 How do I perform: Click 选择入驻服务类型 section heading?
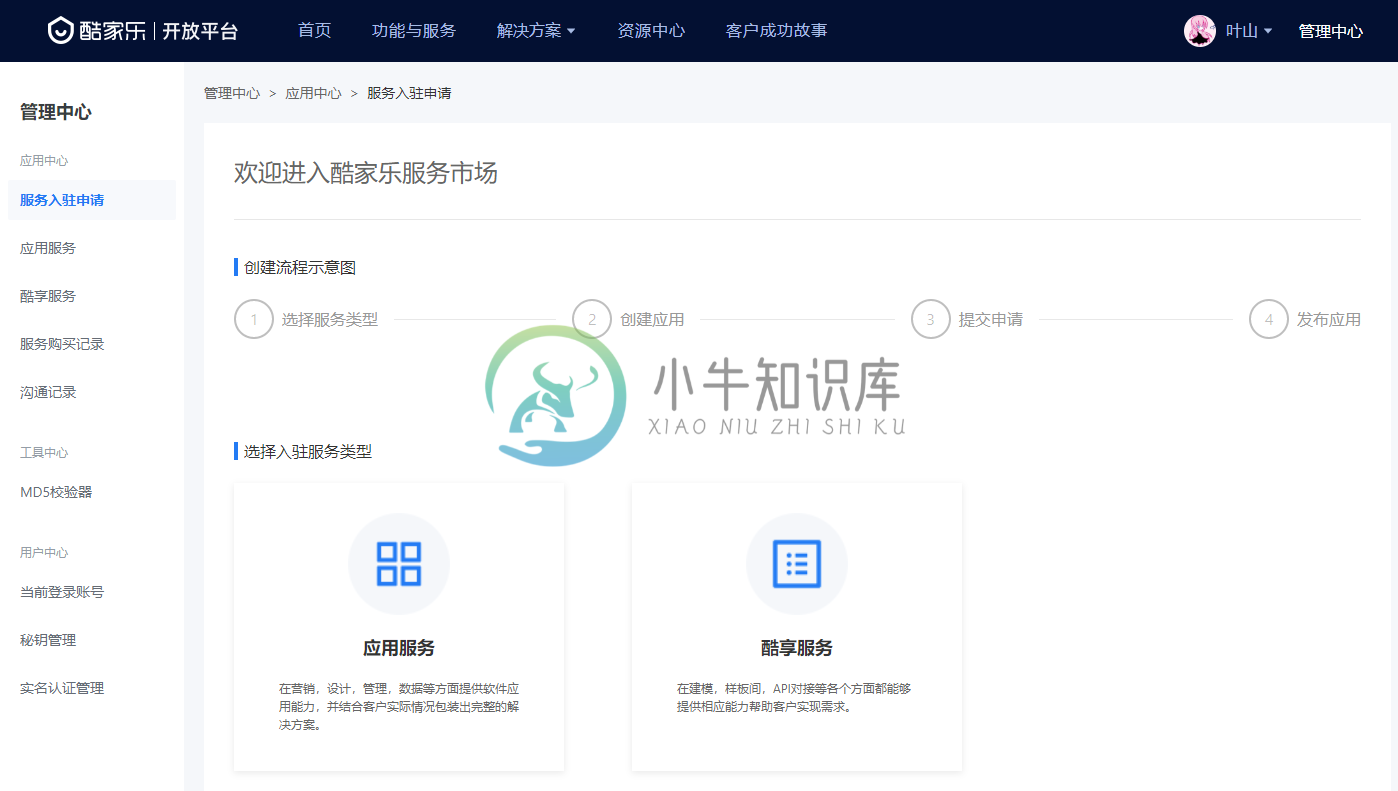click(308, 452)
